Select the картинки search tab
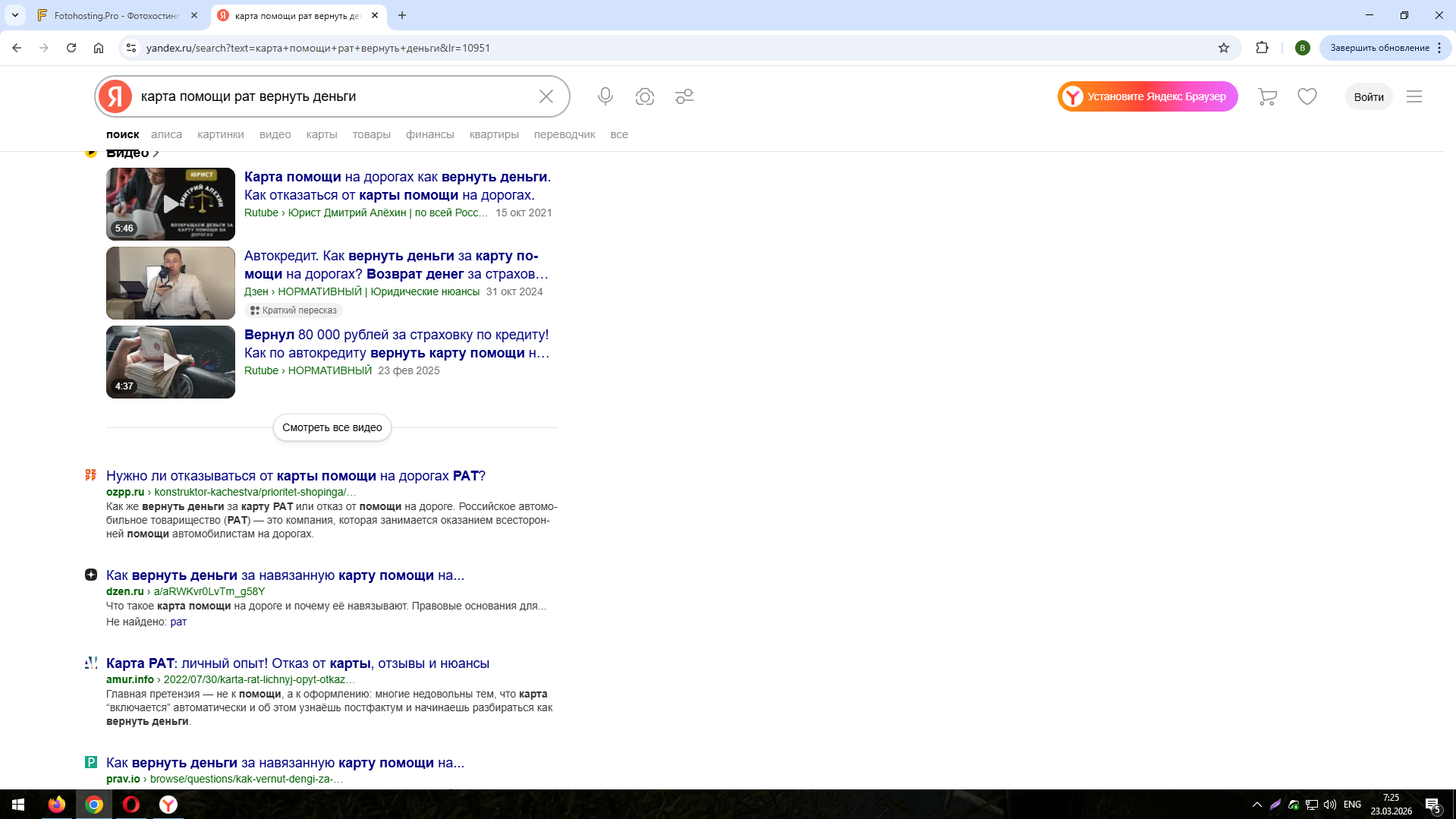 (221, 134)
